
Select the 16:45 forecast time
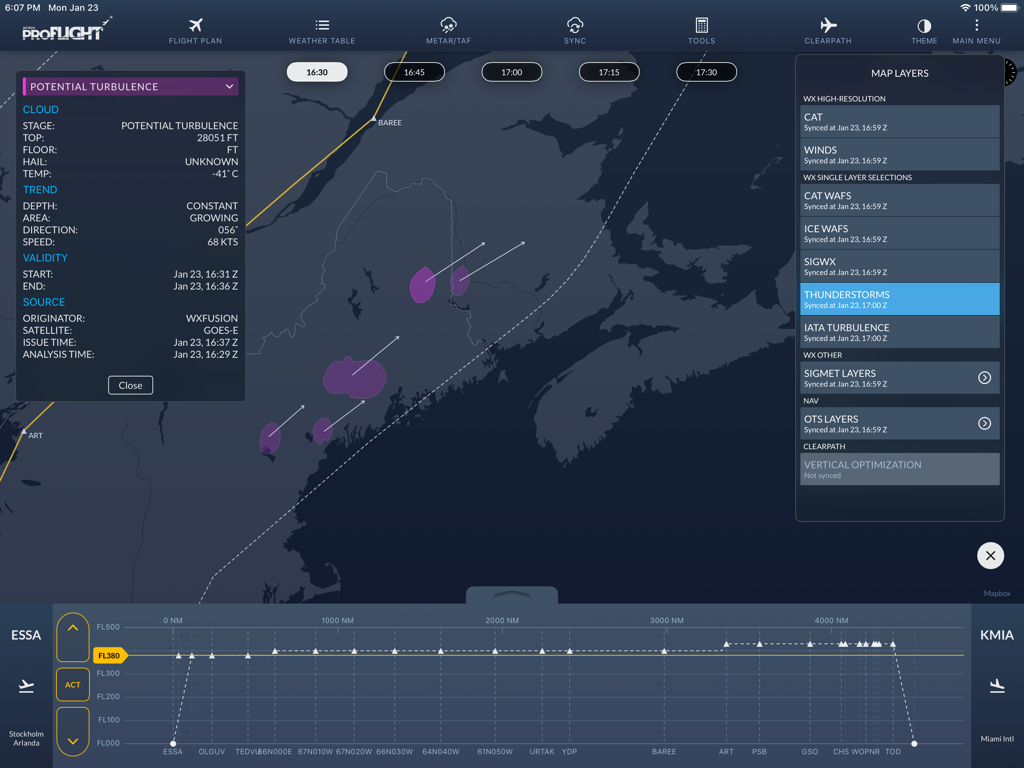pos(414,71)
